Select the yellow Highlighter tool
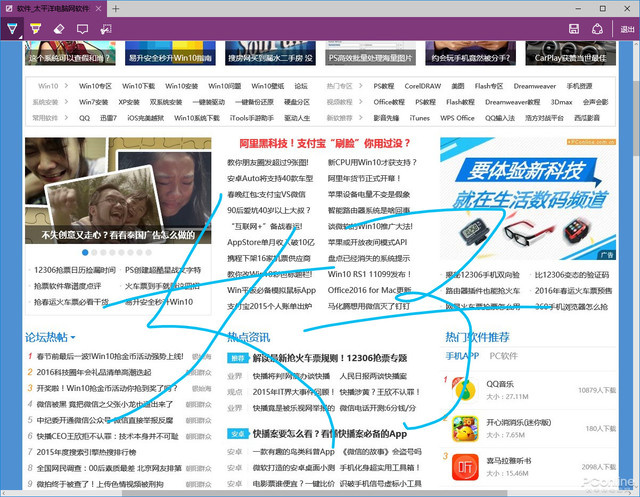The height and width of the screenshot is (497, 640). click(36, 29)
